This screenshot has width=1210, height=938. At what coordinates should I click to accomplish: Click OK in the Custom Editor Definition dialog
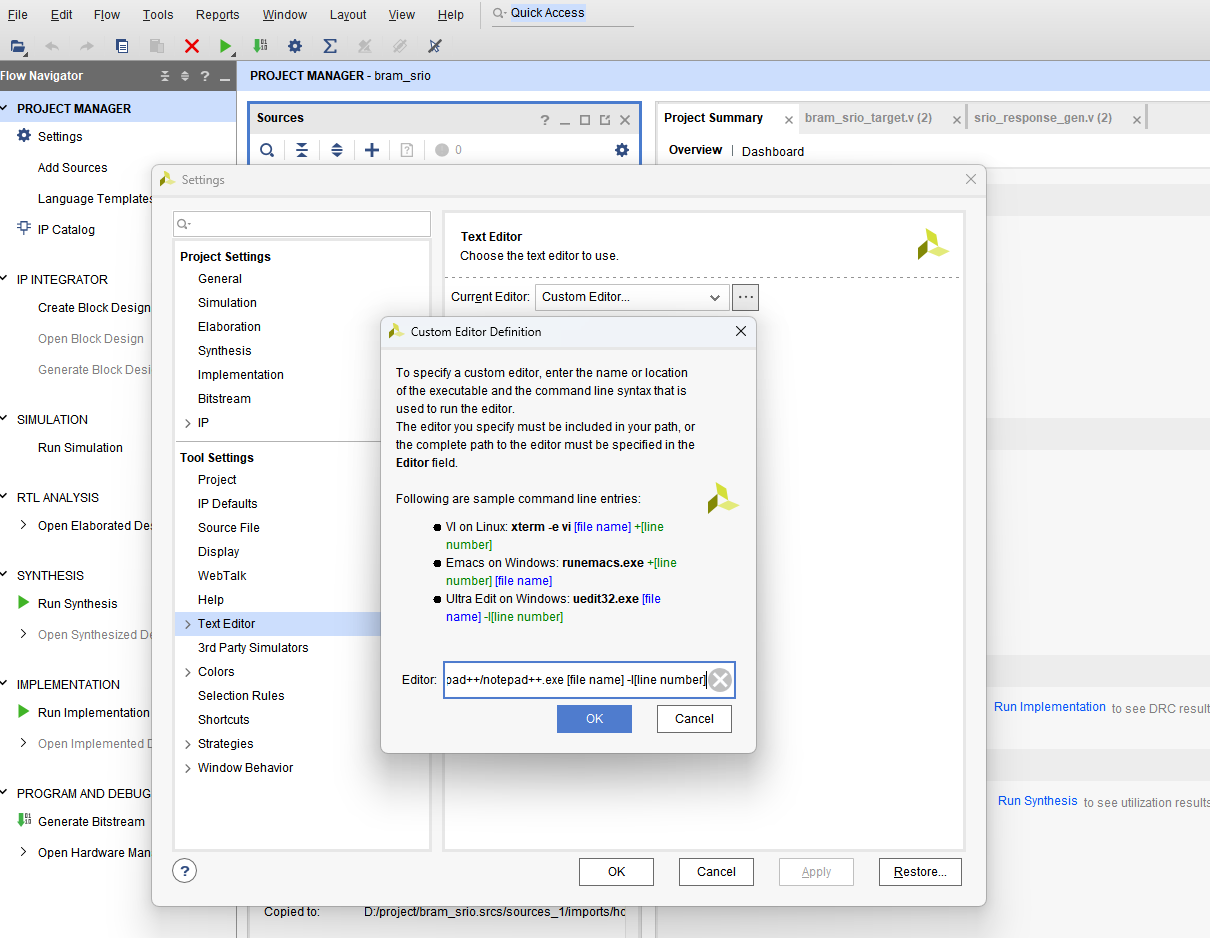[594, 719]
